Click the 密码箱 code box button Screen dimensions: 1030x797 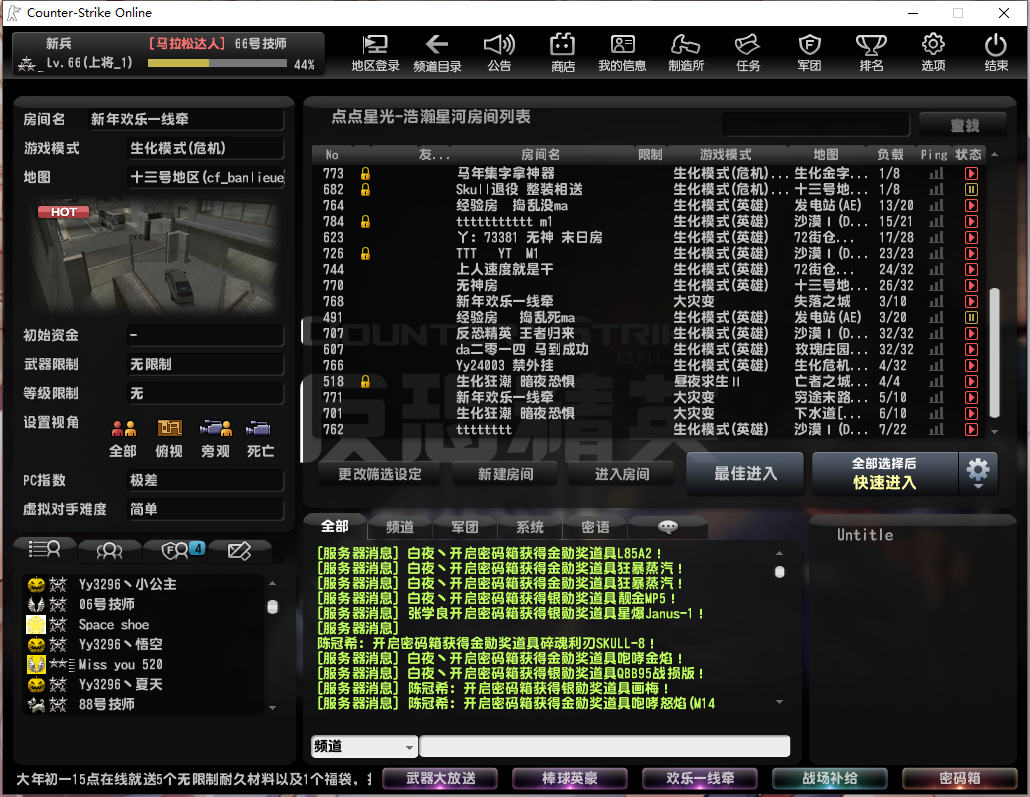tap(960, 779)
